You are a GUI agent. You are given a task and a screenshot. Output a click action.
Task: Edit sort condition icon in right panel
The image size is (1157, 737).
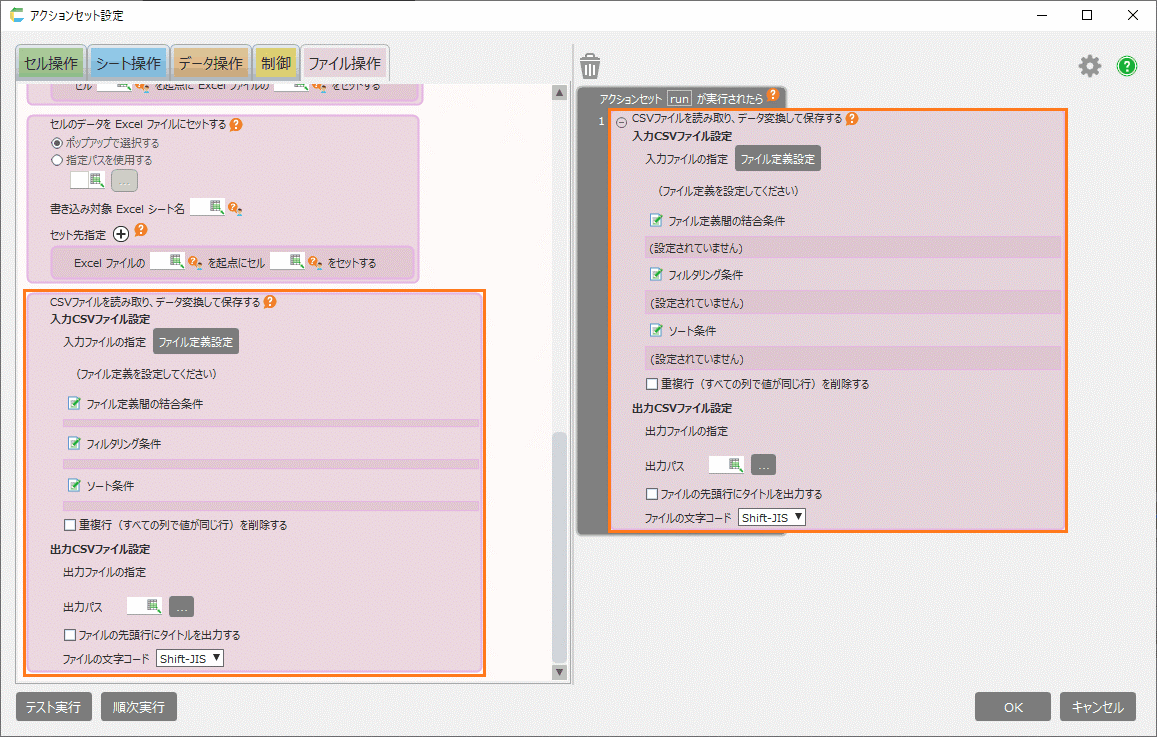657,331
